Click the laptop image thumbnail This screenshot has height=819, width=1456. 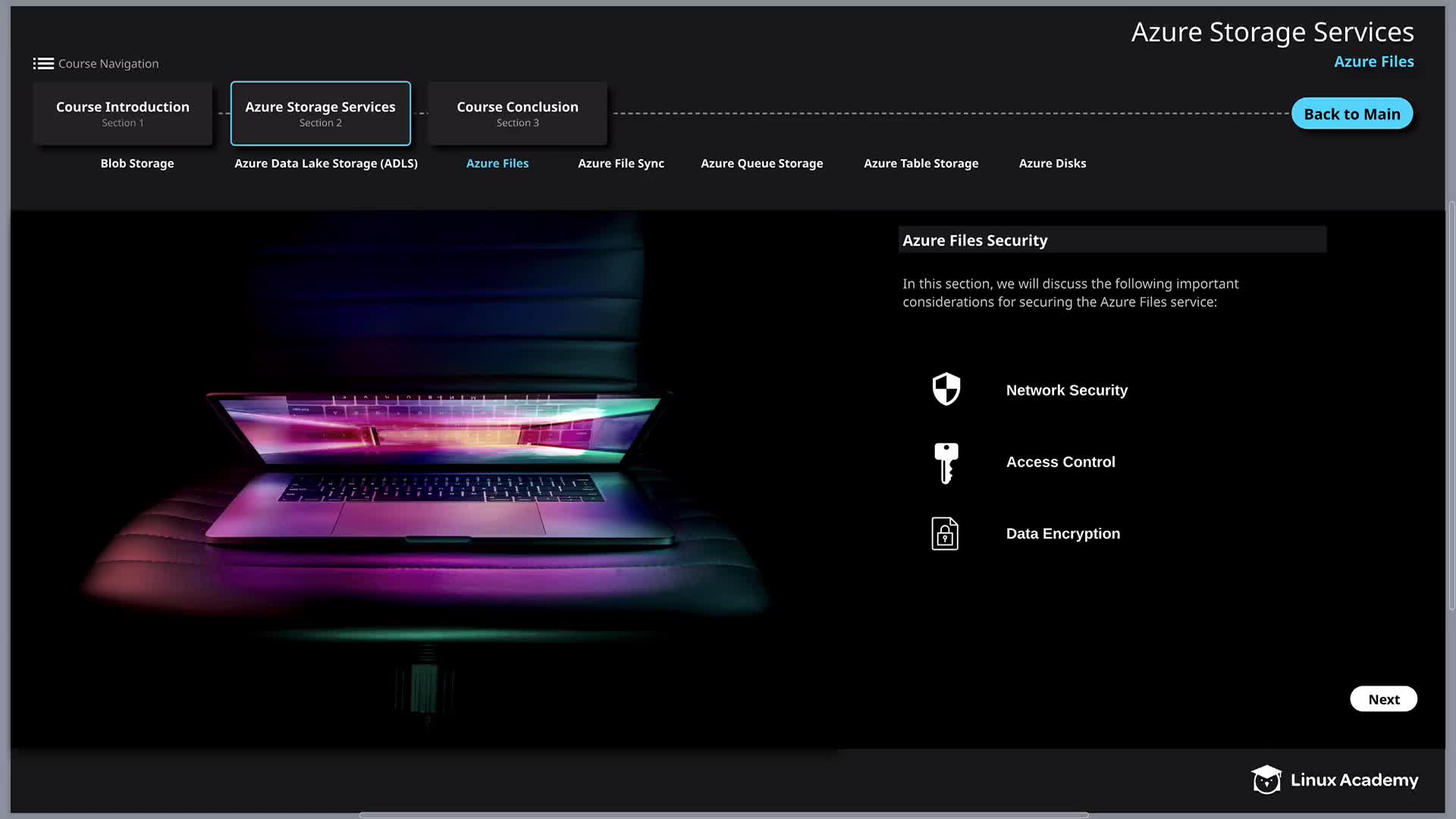pos(440,470)
